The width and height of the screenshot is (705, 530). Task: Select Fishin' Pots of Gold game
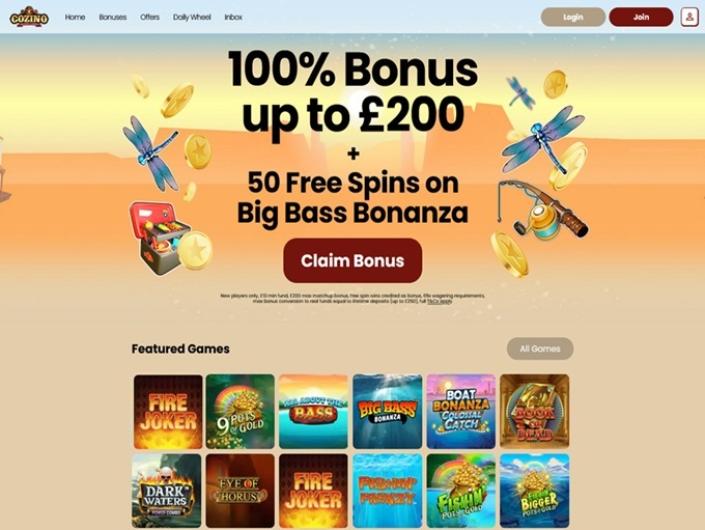(x=461, y=490)
